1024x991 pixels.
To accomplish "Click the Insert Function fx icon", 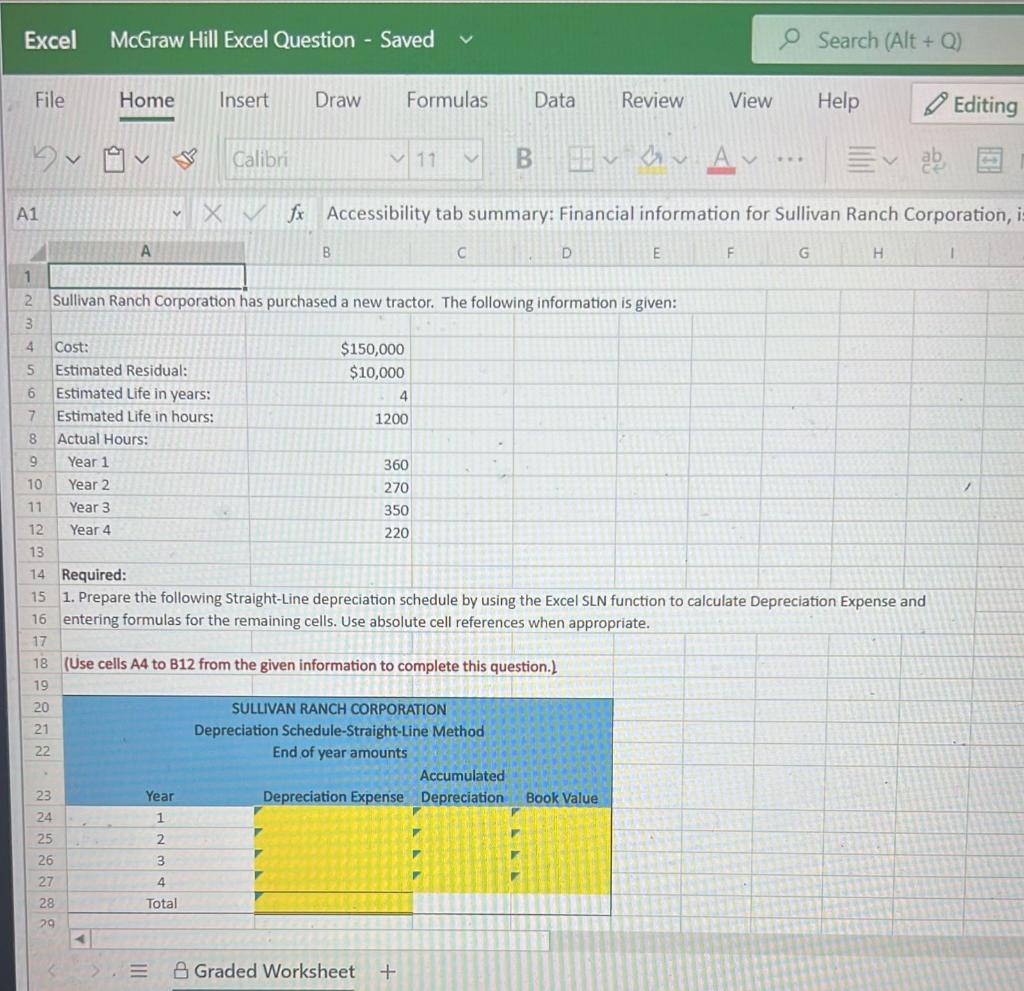I will pyautogui.click(x=297, y=214).
